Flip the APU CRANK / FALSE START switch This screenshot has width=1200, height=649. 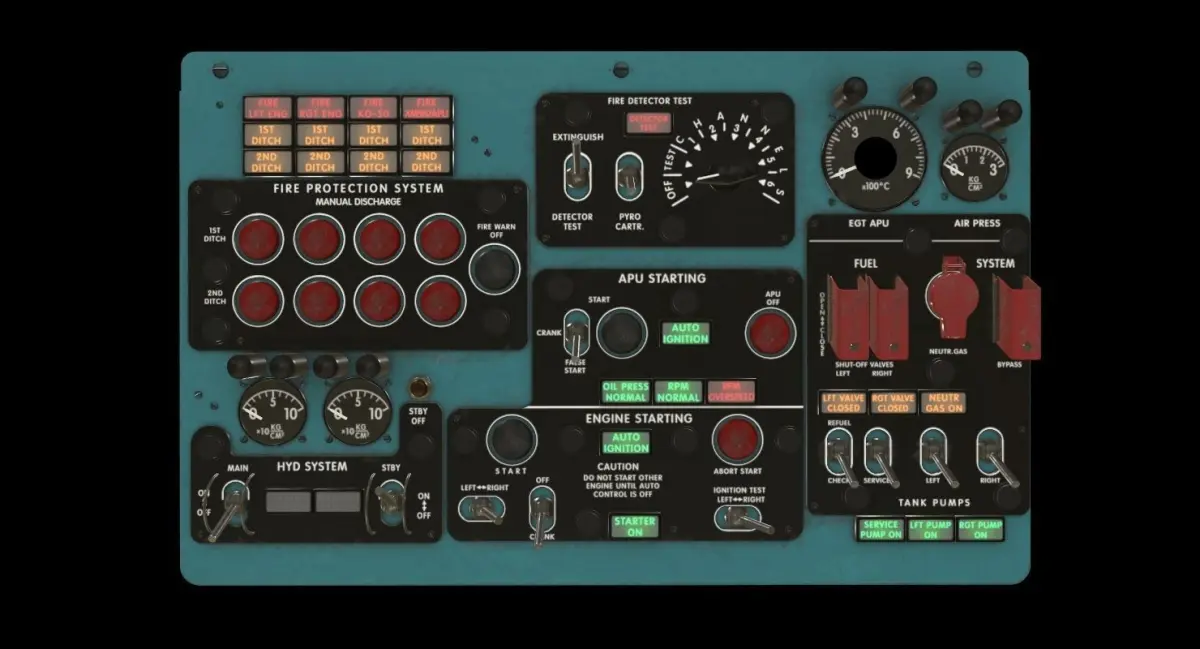[575, 335]
